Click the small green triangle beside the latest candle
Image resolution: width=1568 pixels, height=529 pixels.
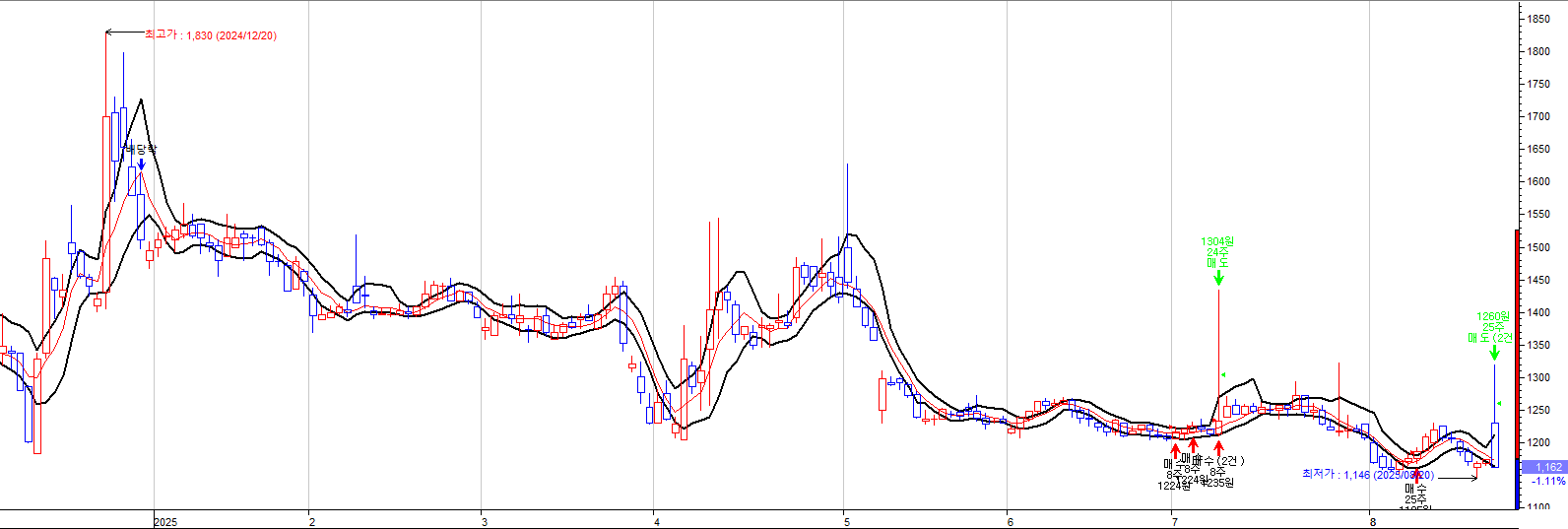[x=1499, y=403]
